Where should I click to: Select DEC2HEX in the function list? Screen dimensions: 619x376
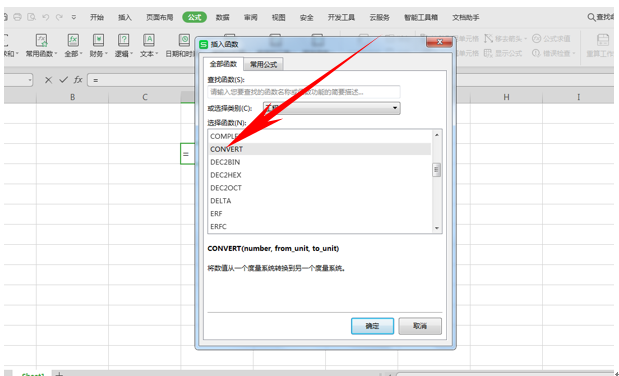click(x=320, y=175)
